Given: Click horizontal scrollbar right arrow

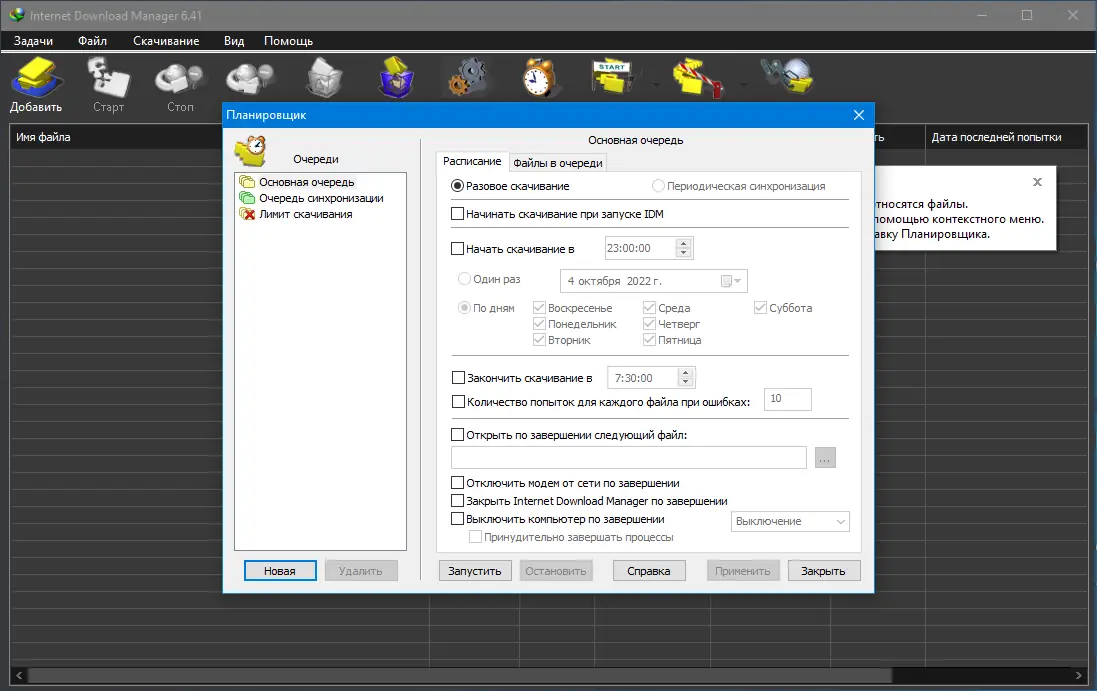Looking at the screenshot, I should [x=1079, y=676].
